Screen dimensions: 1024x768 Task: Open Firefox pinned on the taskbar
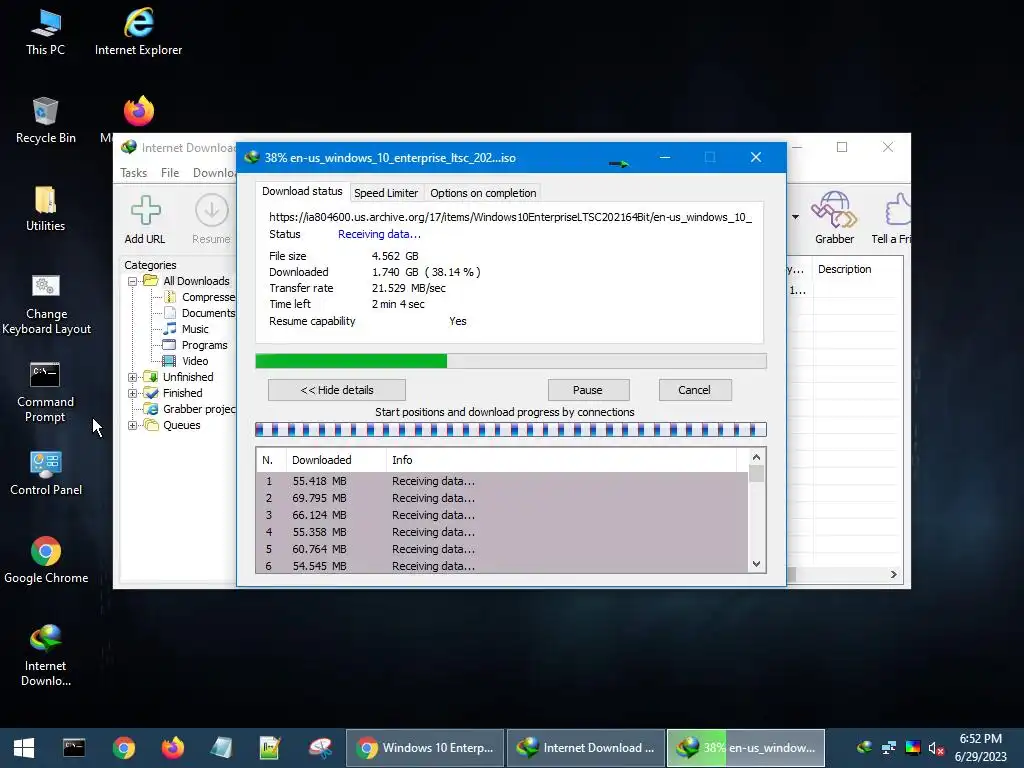click(173, 748)
